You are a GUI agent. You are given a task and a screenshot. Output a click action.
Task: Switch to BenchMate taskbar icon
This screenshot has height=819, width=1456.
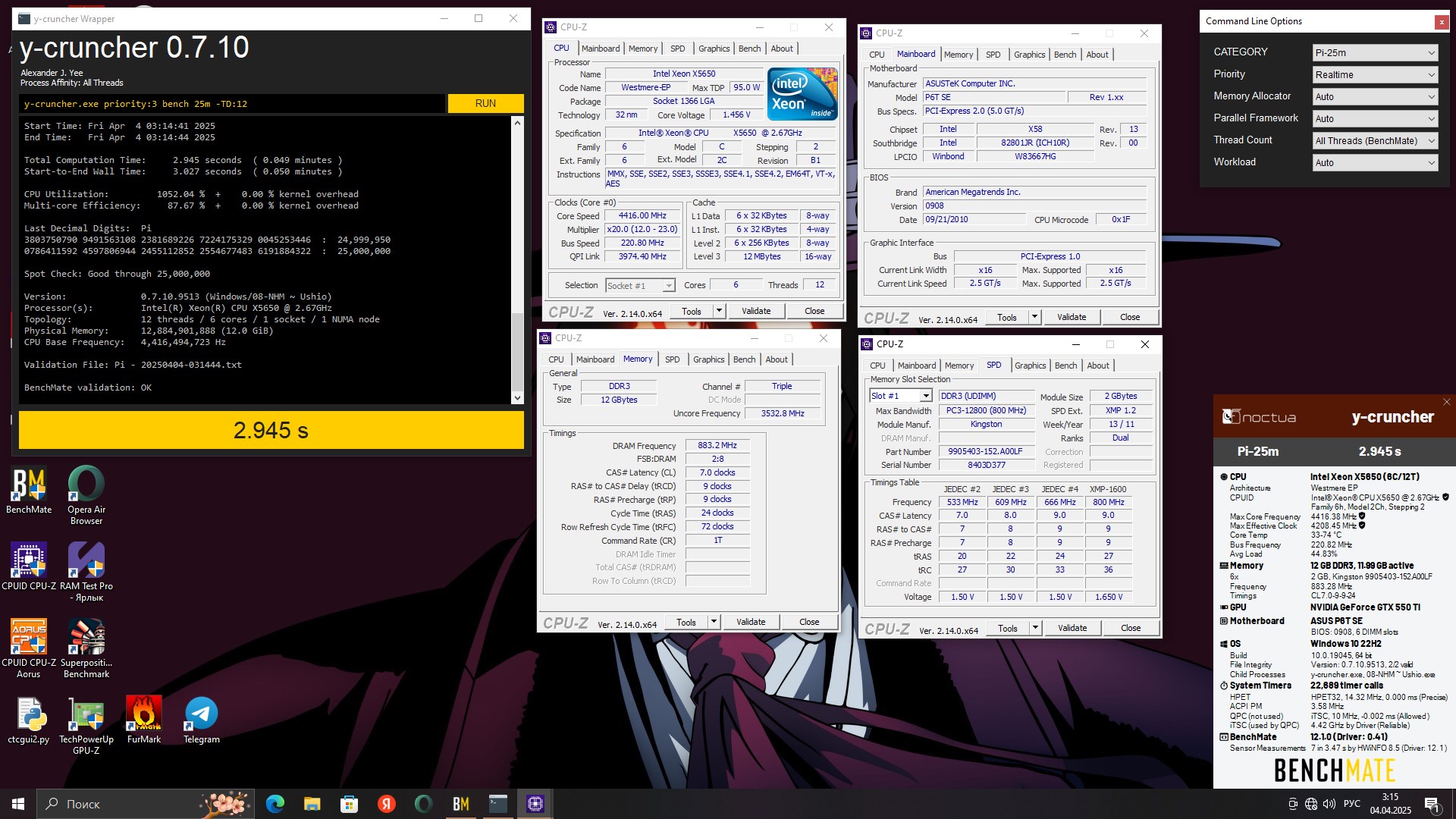(460, 804)
